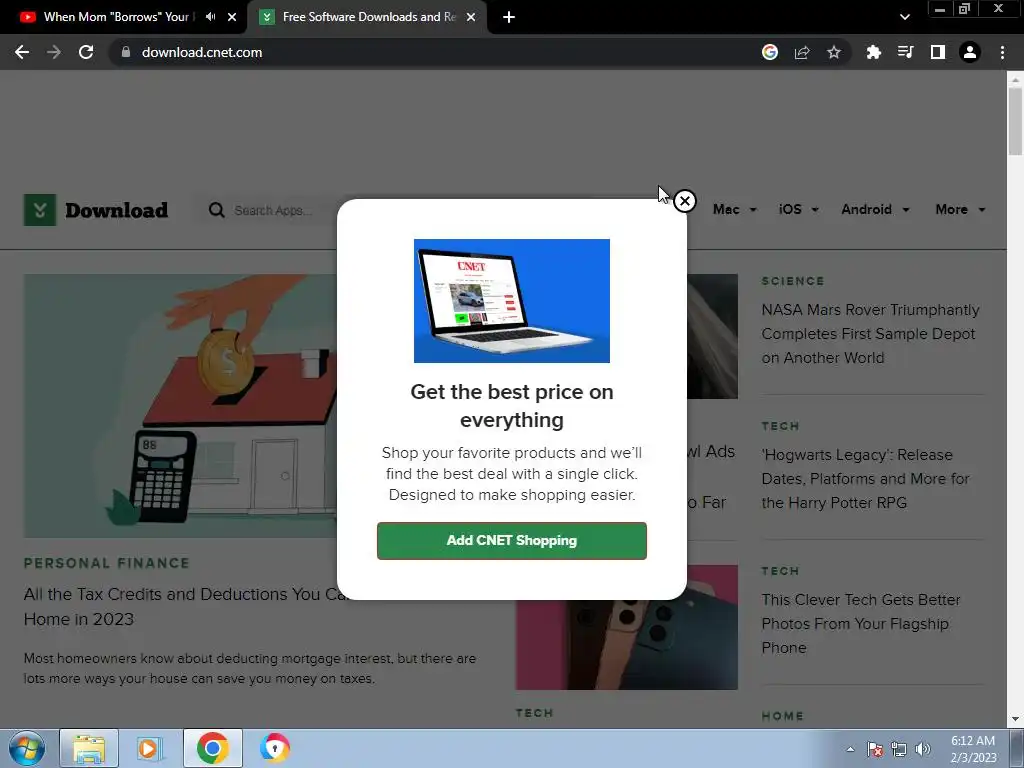Viewport: 1024px width, 768px height.
Task: Click the search magnifier icon
Action: [216, 210]
